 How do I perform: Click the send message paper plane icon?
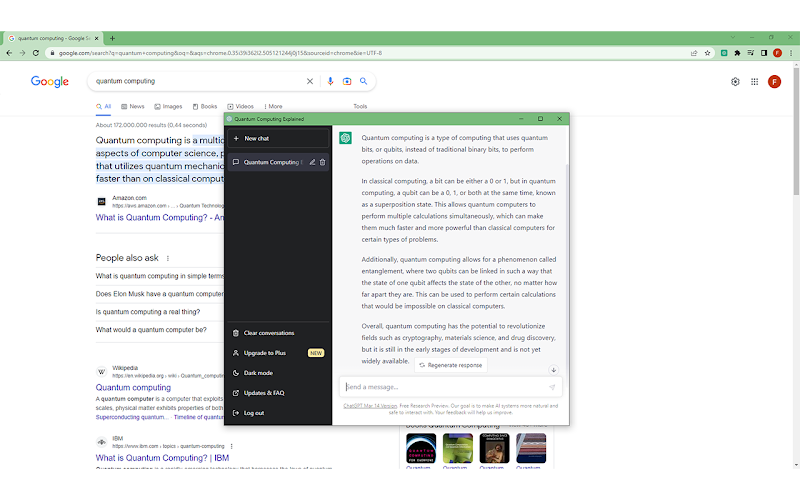point(552,387)
